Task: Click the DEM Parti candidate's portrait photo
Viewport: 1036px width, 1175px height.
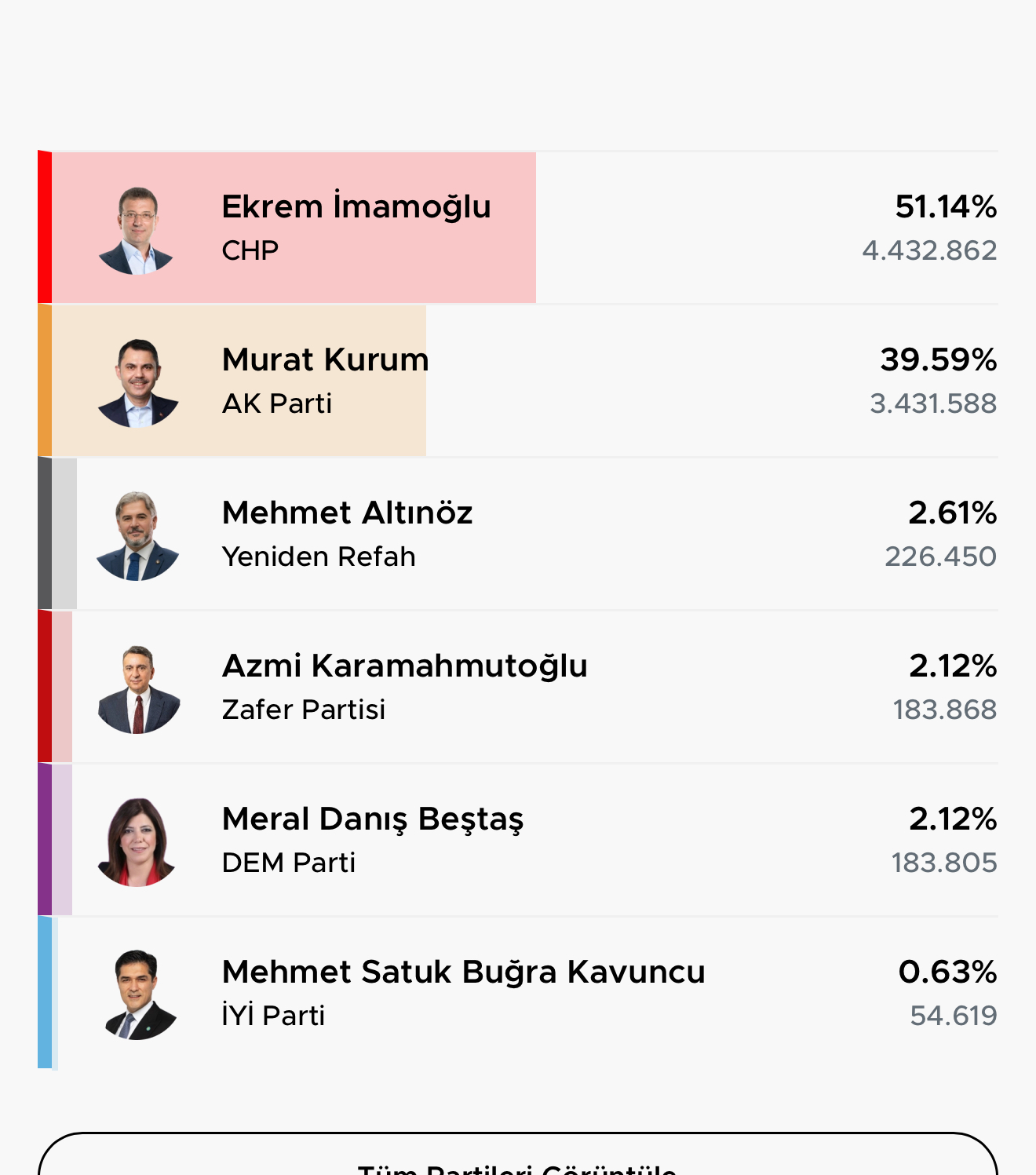Action: coord(137,842)
